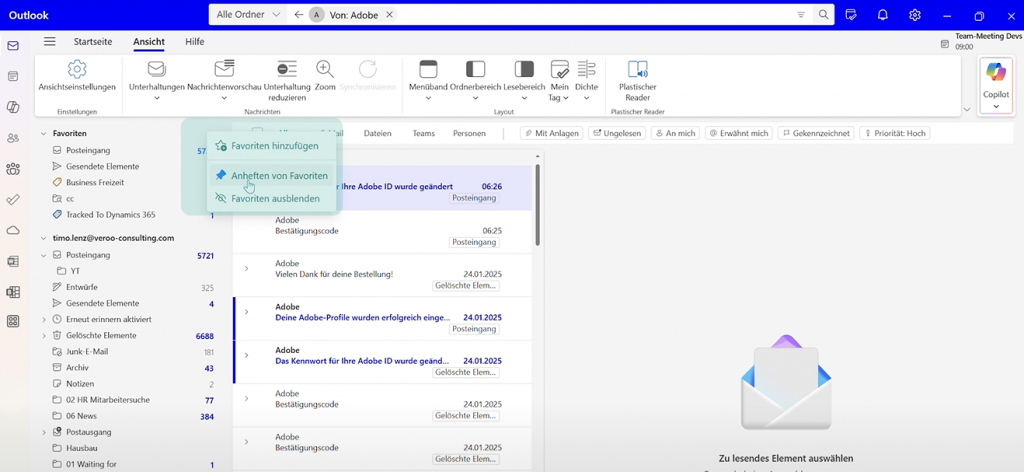Open the Tracked To Dynamics 365 folder
This screenshot has width=1024, height=472.
[110, 215]
